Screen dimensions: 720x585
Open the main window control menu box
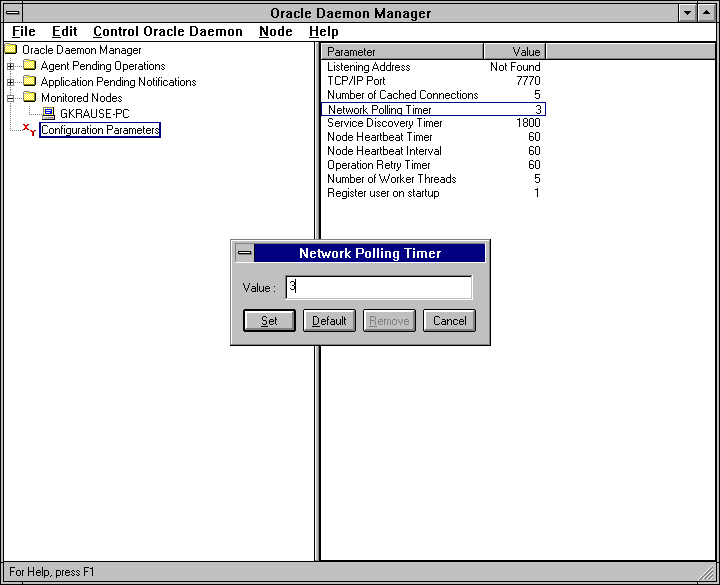[13, 13]
